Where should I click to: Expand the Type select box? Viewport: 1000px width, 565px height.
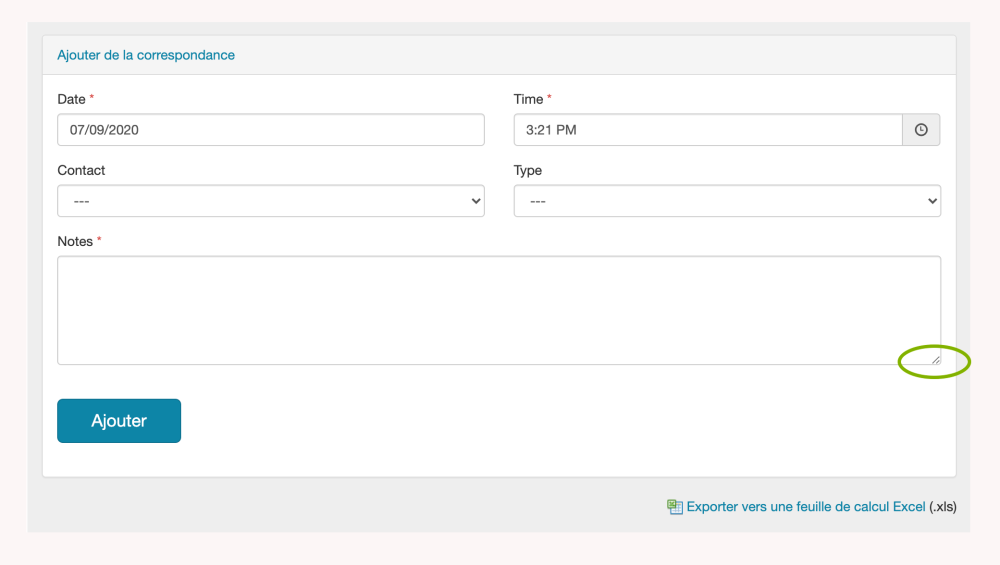[x=727, y=201]
